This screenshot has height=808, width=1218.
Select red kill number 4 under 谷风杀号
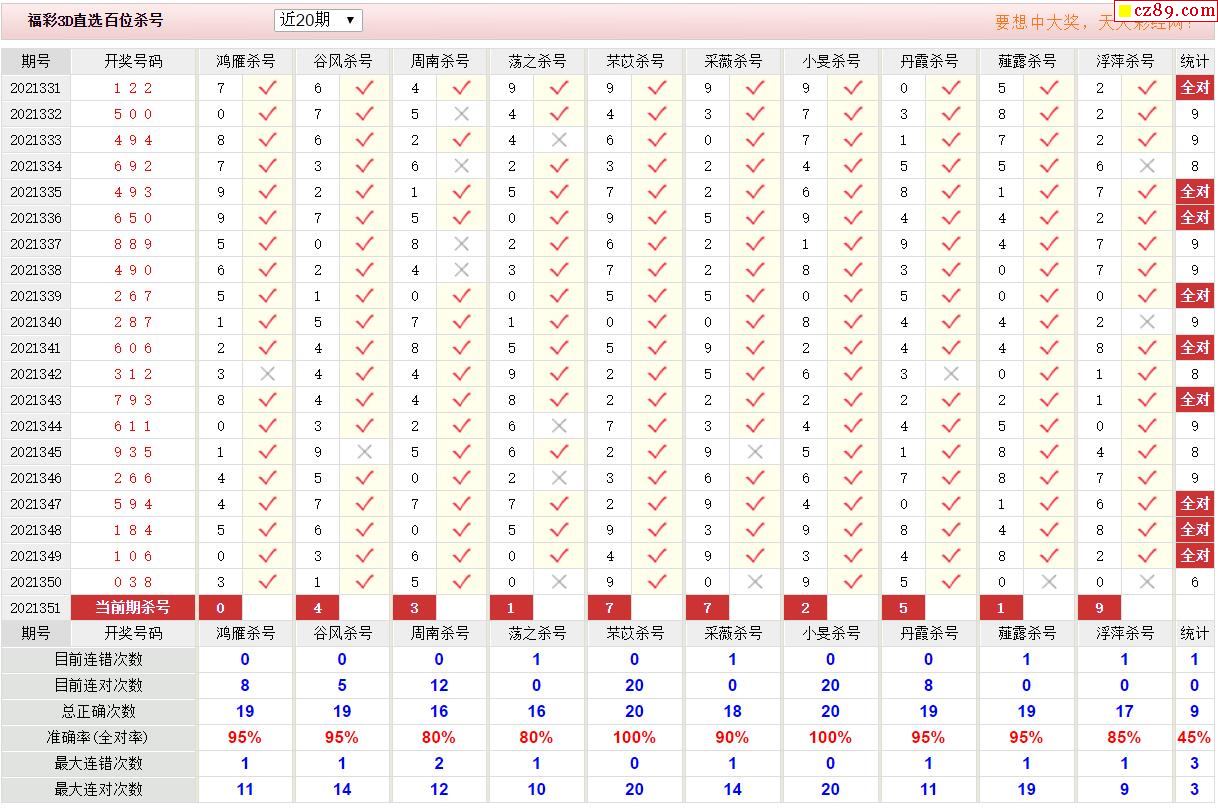point(317,607)
